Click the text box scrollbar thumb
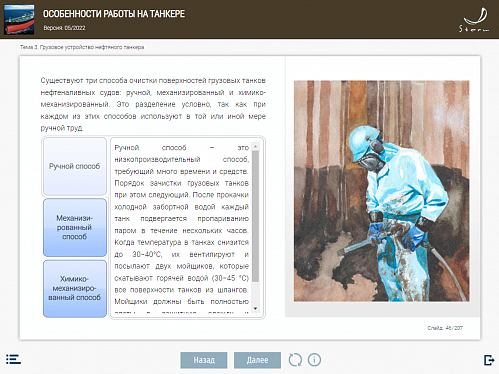 (x=256, y=216)
